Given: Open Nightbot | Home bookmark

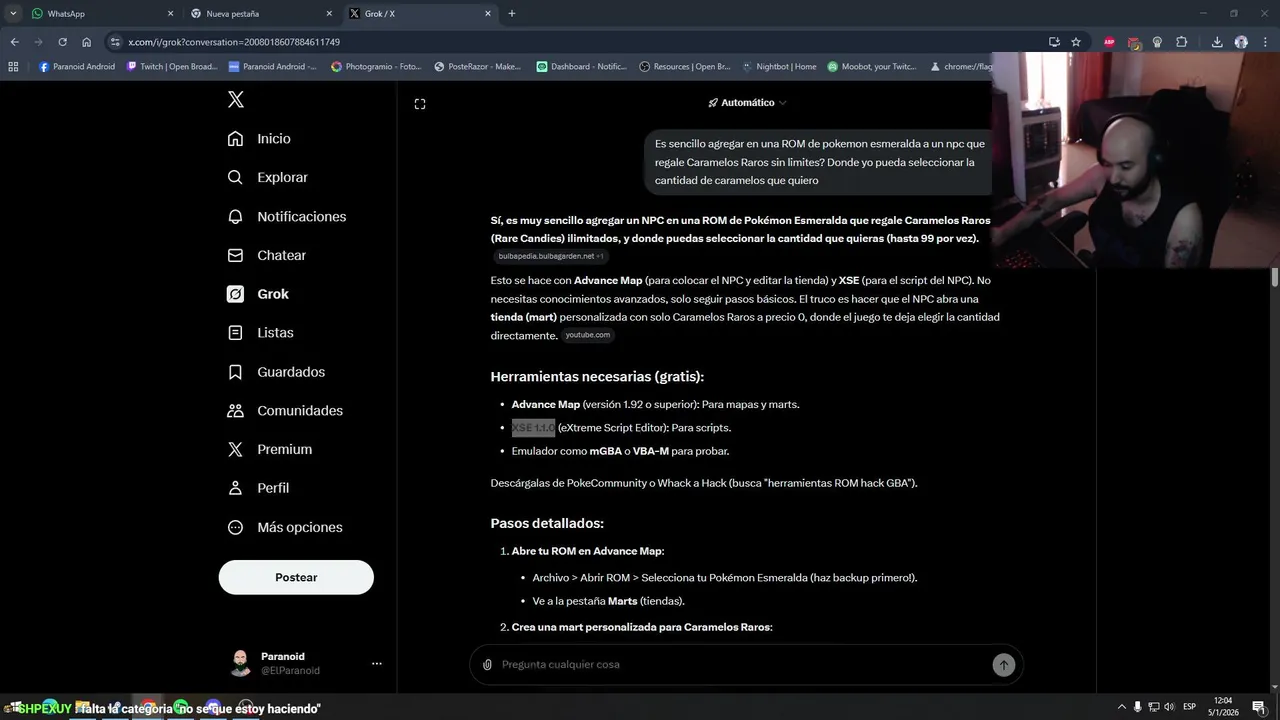Looking at the screenshot, I should pyautogui.click(x=779, y=67).
